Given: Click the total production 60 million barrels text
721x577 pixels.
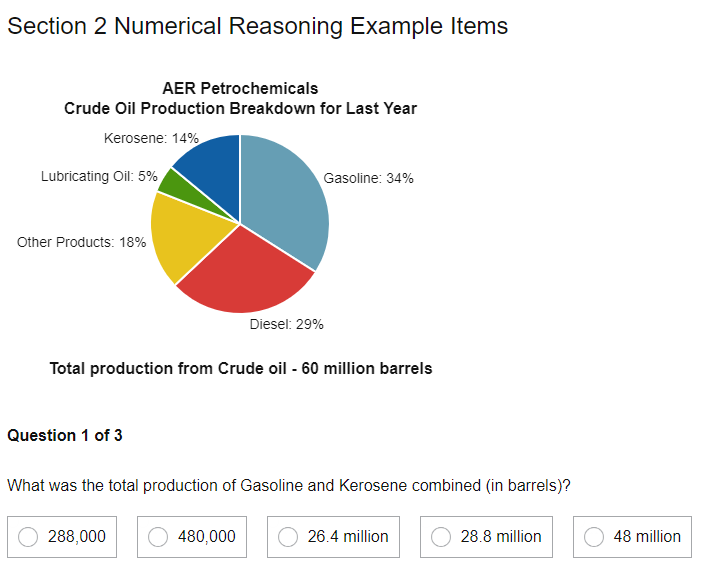Looking at the screenshot, I should click(x=241, y=369).
